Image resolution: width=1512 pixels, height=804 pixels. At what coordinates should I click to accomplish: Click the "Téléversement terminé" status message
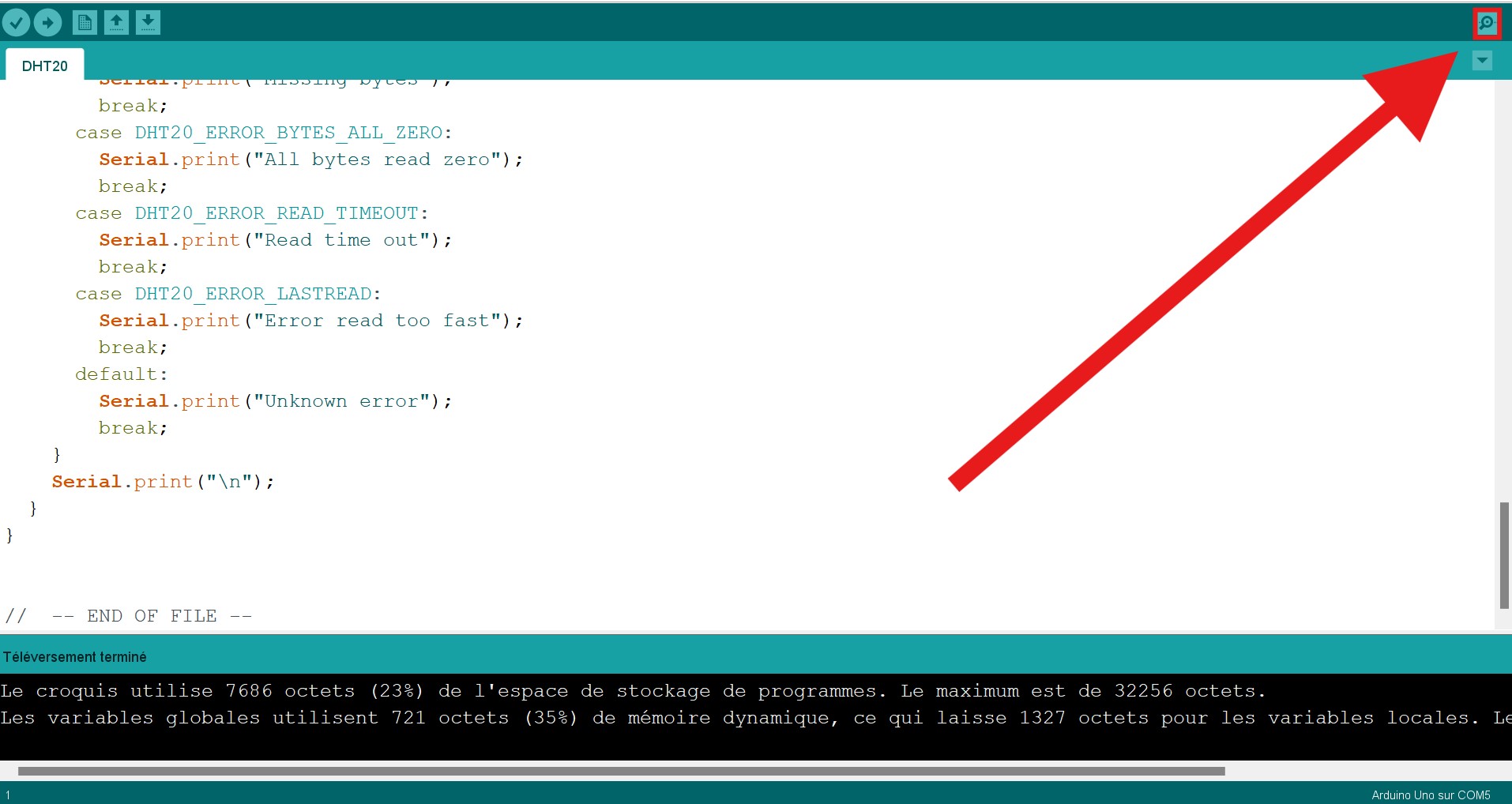74,657
